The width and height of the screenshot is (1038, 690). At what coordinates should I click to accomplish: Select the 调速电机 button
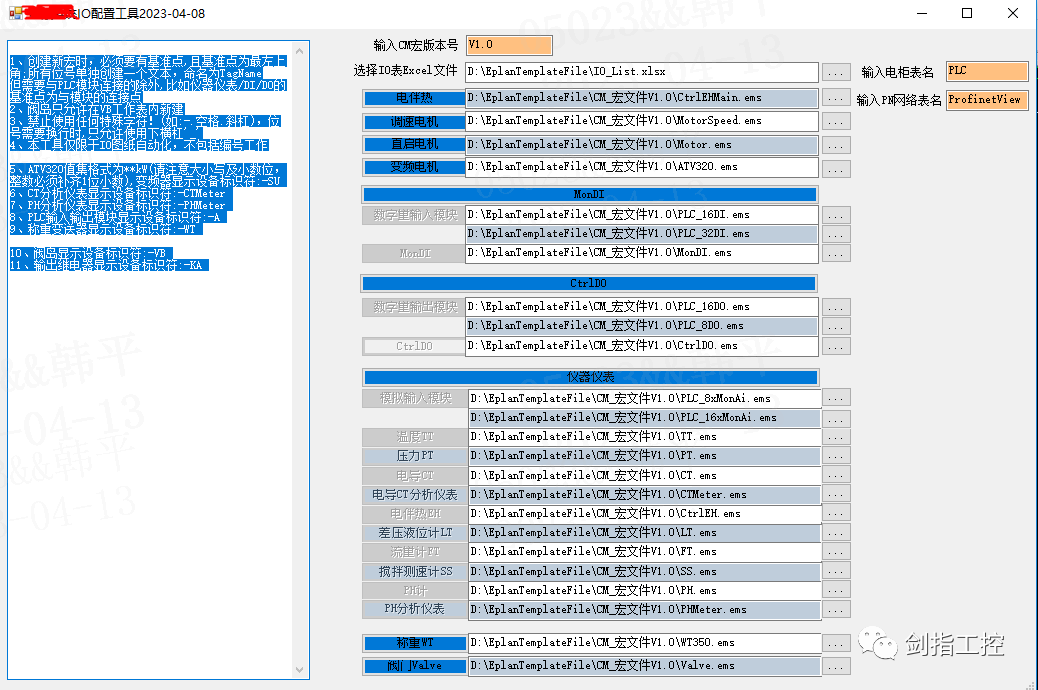413,121
